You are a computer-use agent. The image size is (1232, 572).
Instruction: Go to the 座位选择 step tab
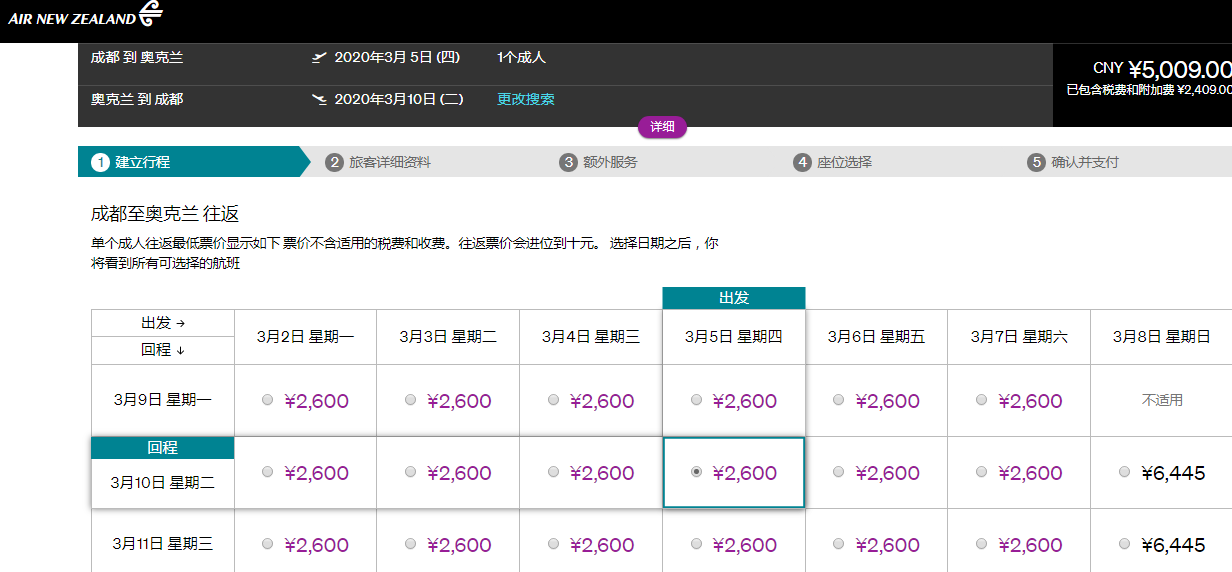(844, 162)
